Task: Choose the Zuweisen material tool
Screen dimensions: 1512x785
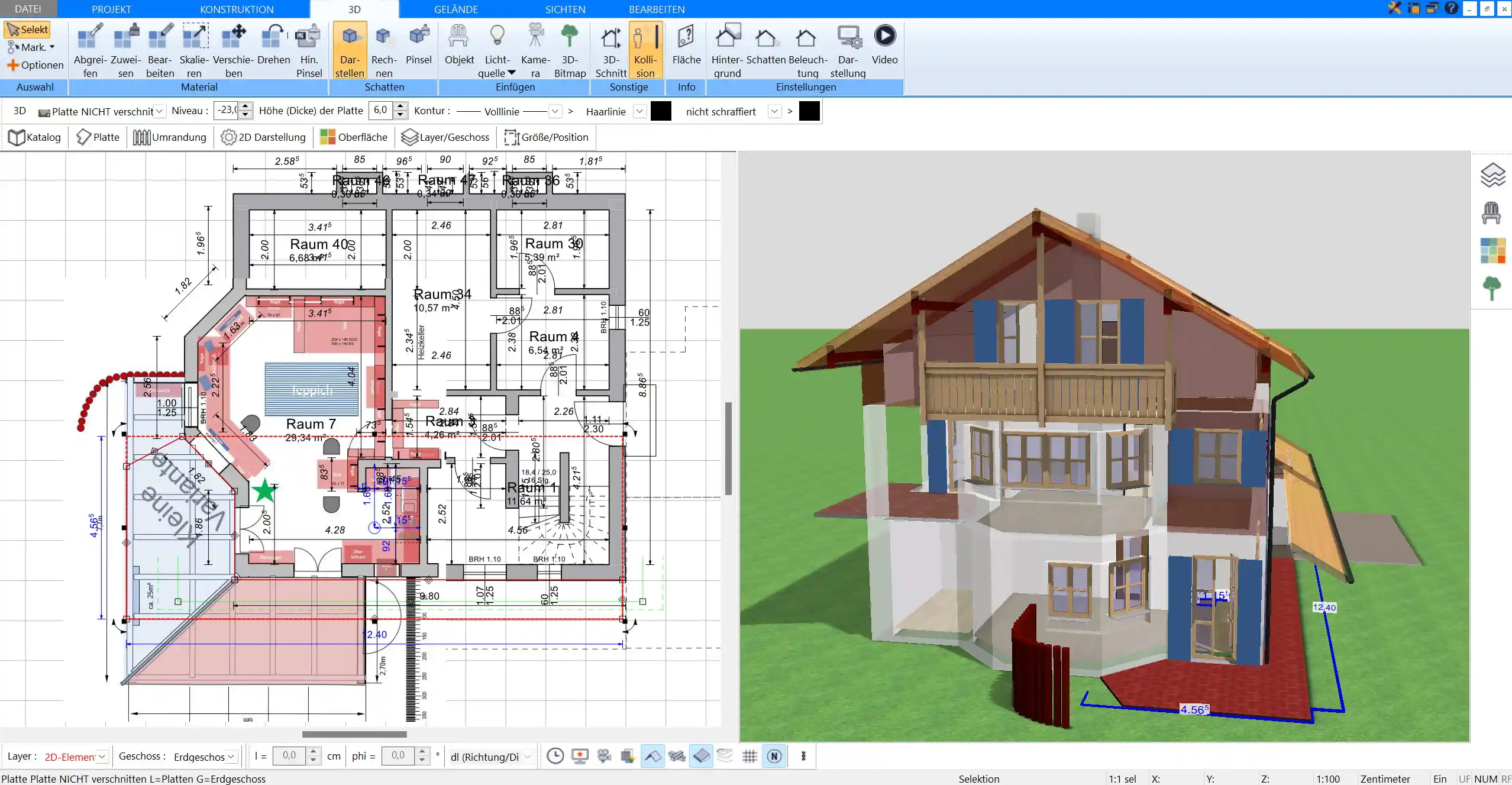Action: [x=125, y=51]
